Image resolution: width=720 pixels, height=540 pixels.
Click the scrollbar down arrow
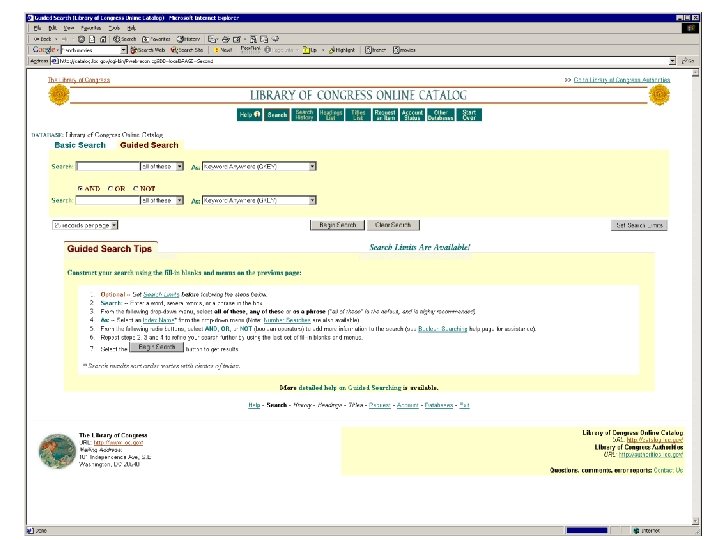click(x=695, y=521)
